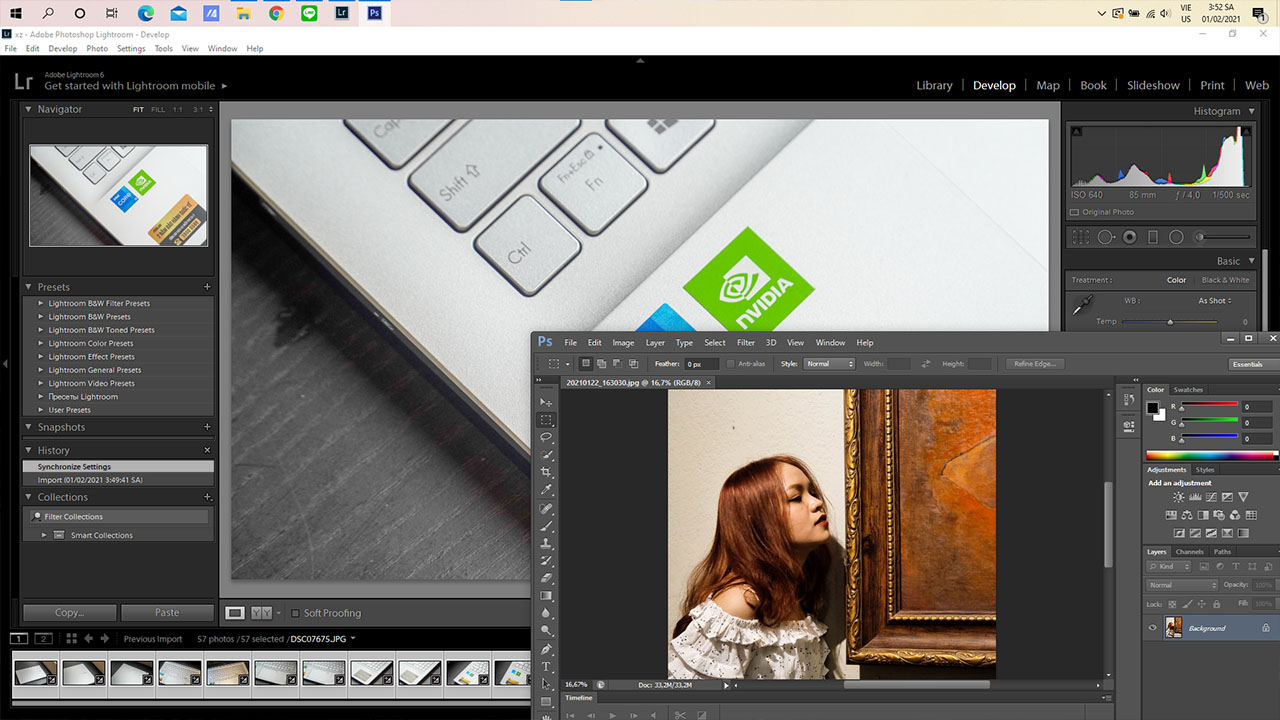Expand Lightroom Color Presets folder
The height and width of the screenshot is (720, 1280).
pyautogui.click(x=41, y=343)
